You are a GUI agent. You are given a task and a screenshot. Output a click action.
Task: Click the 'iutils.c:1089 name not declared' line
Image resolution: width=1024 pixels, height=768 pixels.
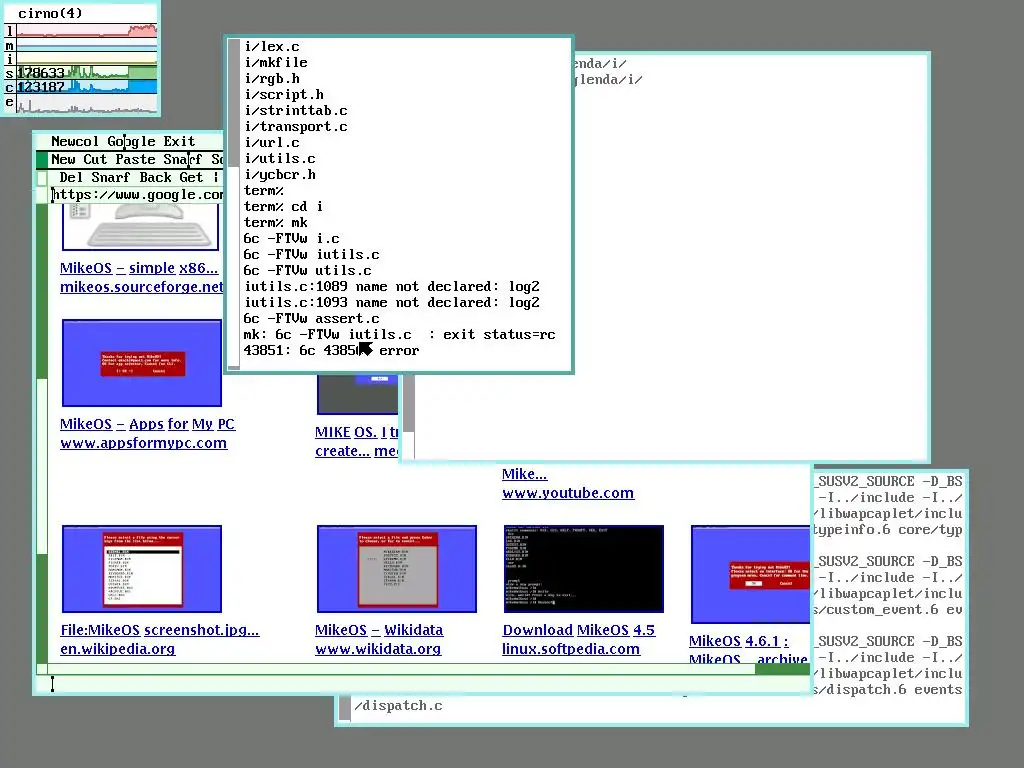(x=392, y=287)
